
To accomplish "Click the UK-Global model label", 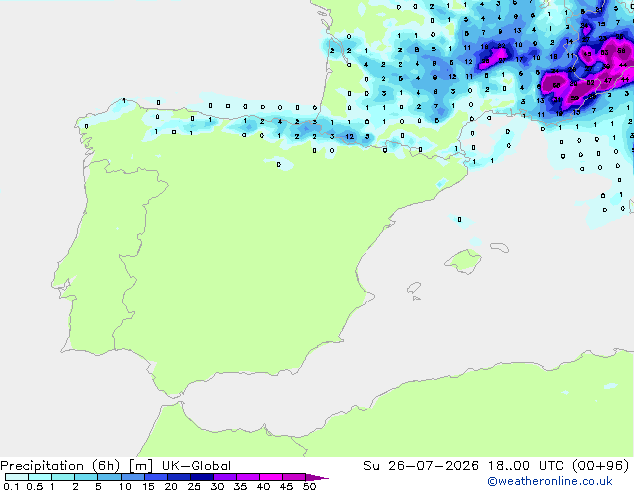I will tap(196, 466).
